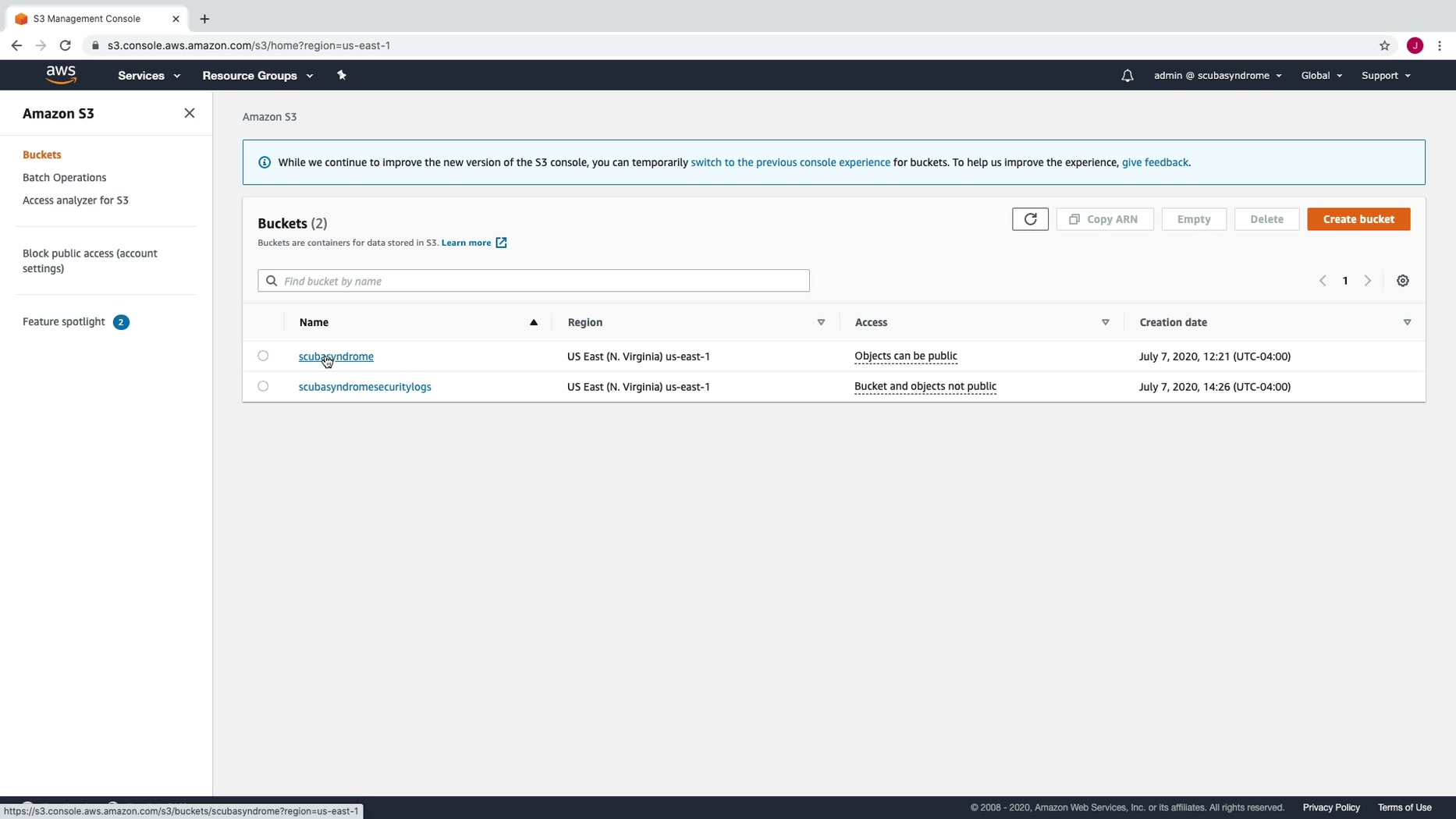
Task: Open the Learn more external link icon
Action: click(x=501, y=243)
